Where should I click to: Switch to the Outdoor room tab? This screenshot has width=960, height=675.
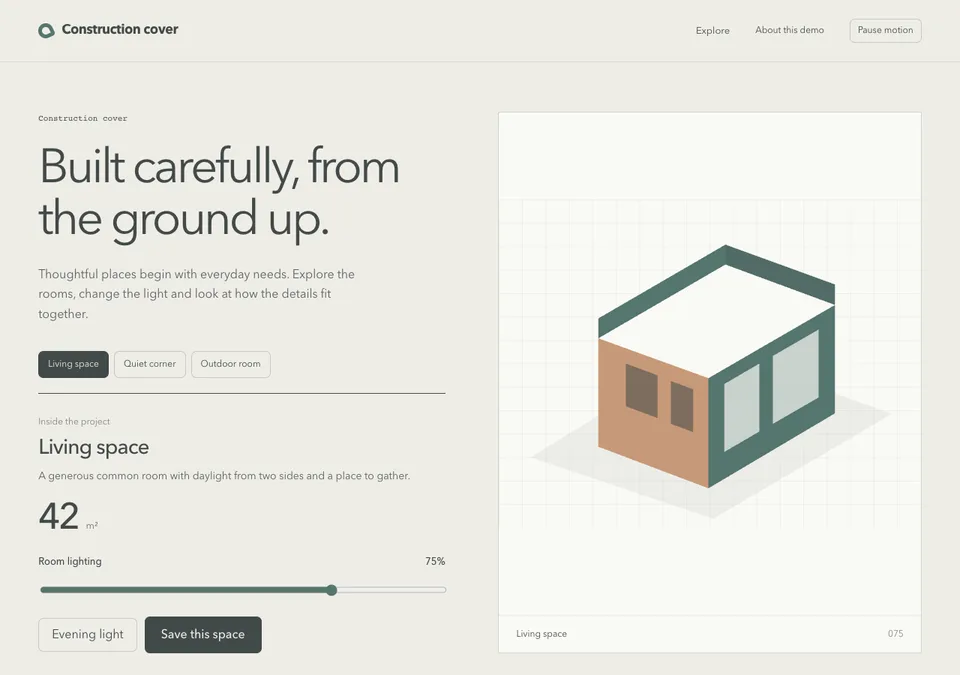231,364
